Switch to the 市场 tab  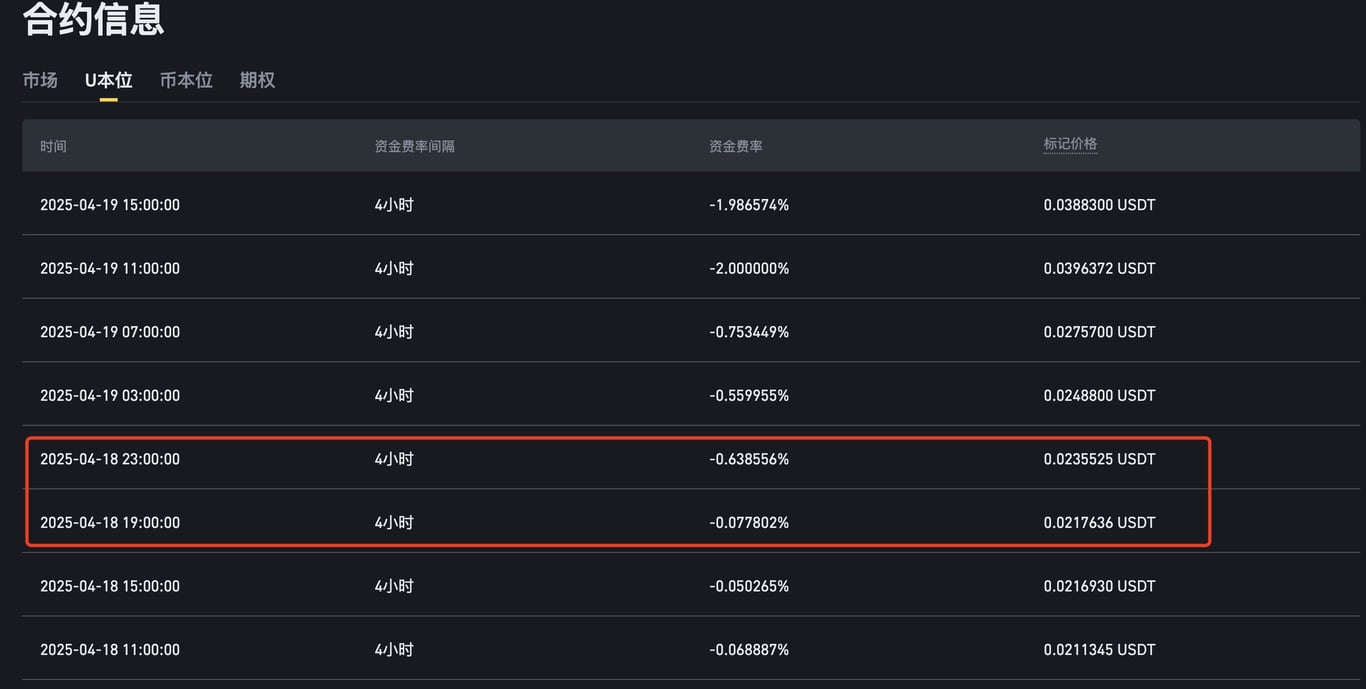40,80
